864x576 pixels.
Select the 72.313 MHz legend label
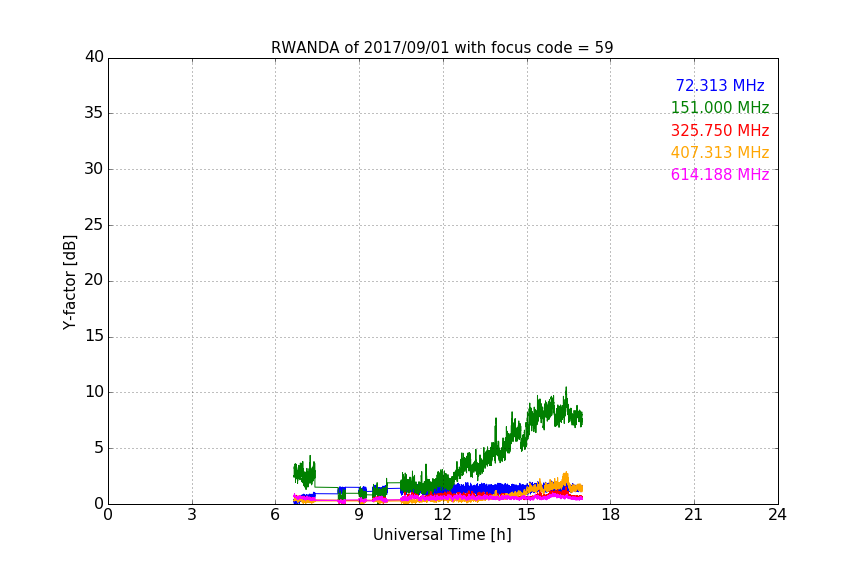[720, 85]
